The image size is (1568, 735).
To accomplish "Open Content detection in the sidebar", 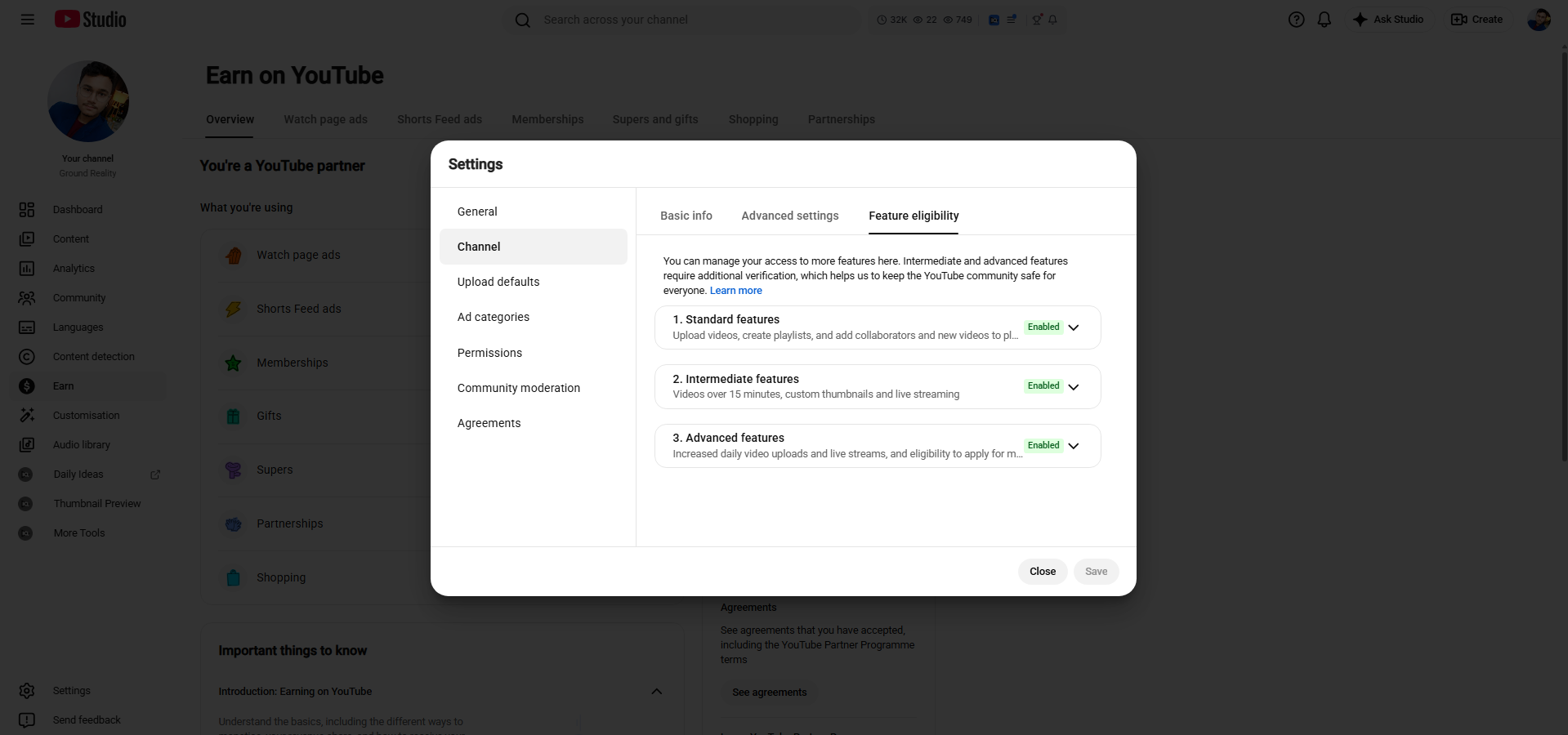I will (x=88, y=357).
